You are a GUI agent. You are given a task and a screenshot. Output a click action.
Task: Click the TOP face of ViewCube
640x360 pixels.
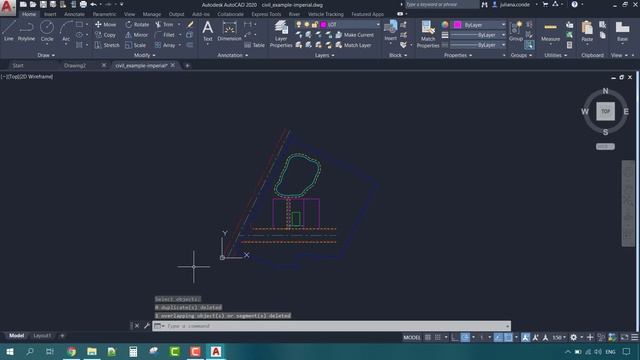click(x=605, y=111)
